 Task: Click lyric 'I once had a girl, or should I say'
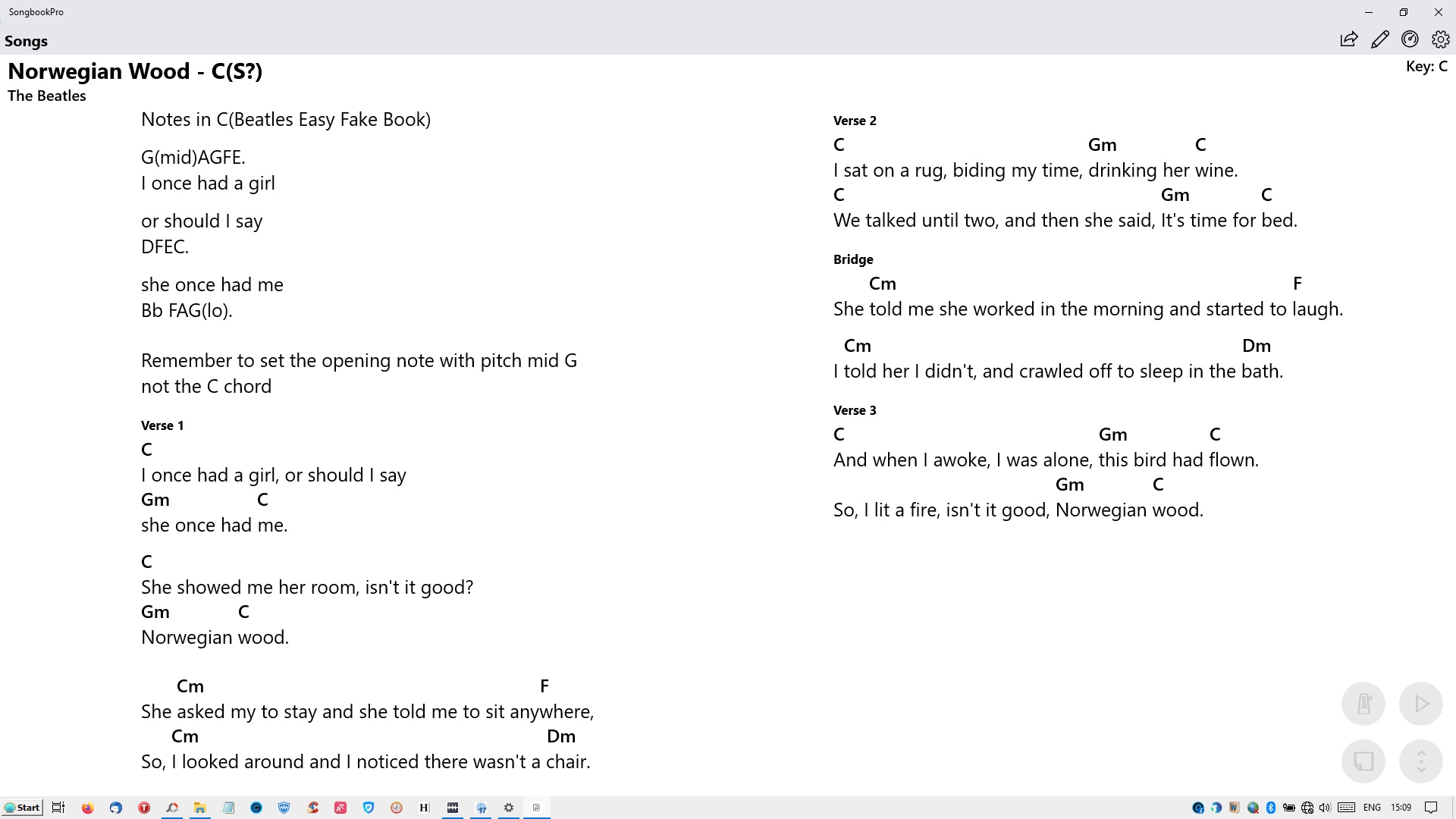(274, 475)
